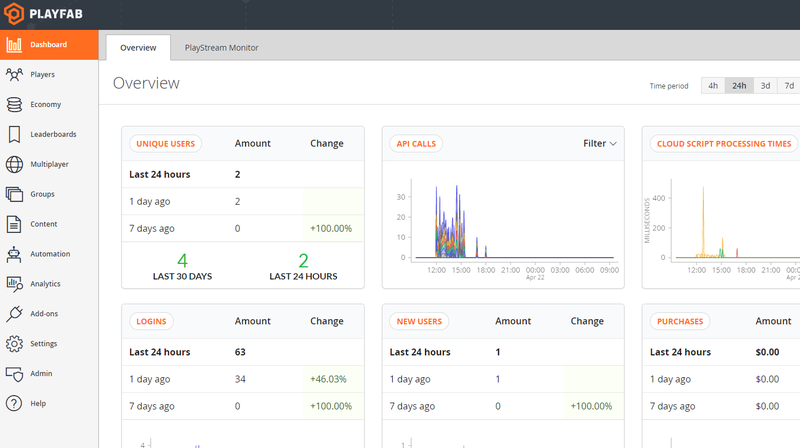
Task: Click the Economy coin stack icon
Action: (x=14, y=105)
